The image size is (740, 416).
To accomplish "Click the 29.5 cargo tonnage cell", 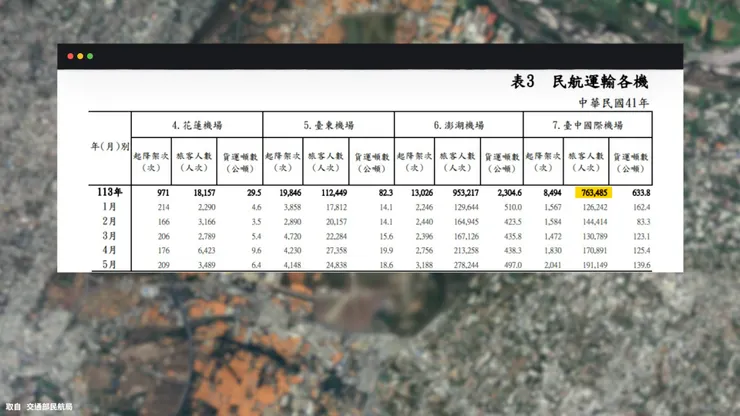I will point(254,193).
